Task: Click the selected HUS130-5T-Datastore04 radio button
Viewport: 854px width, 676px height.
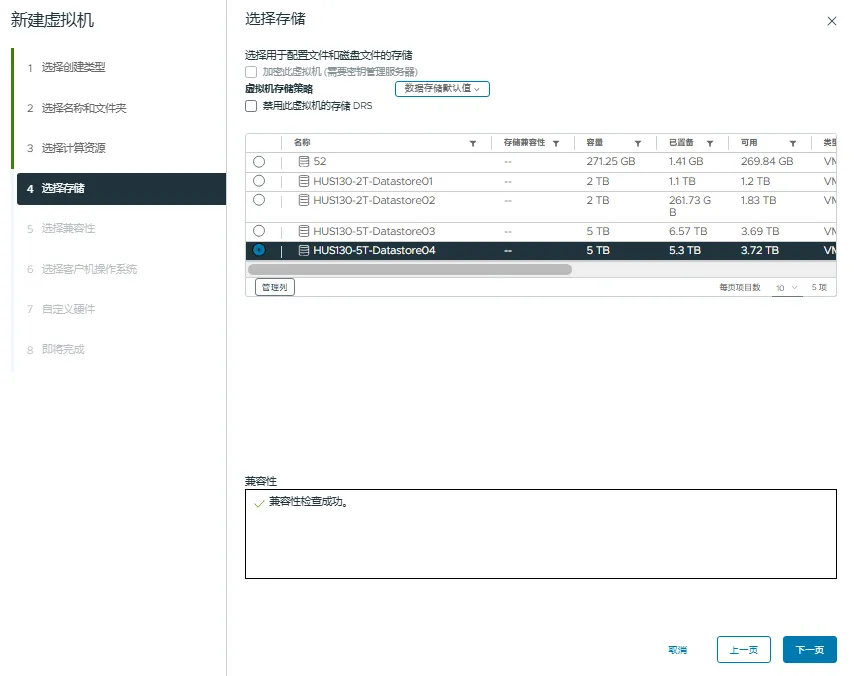Action: (259, 249)
